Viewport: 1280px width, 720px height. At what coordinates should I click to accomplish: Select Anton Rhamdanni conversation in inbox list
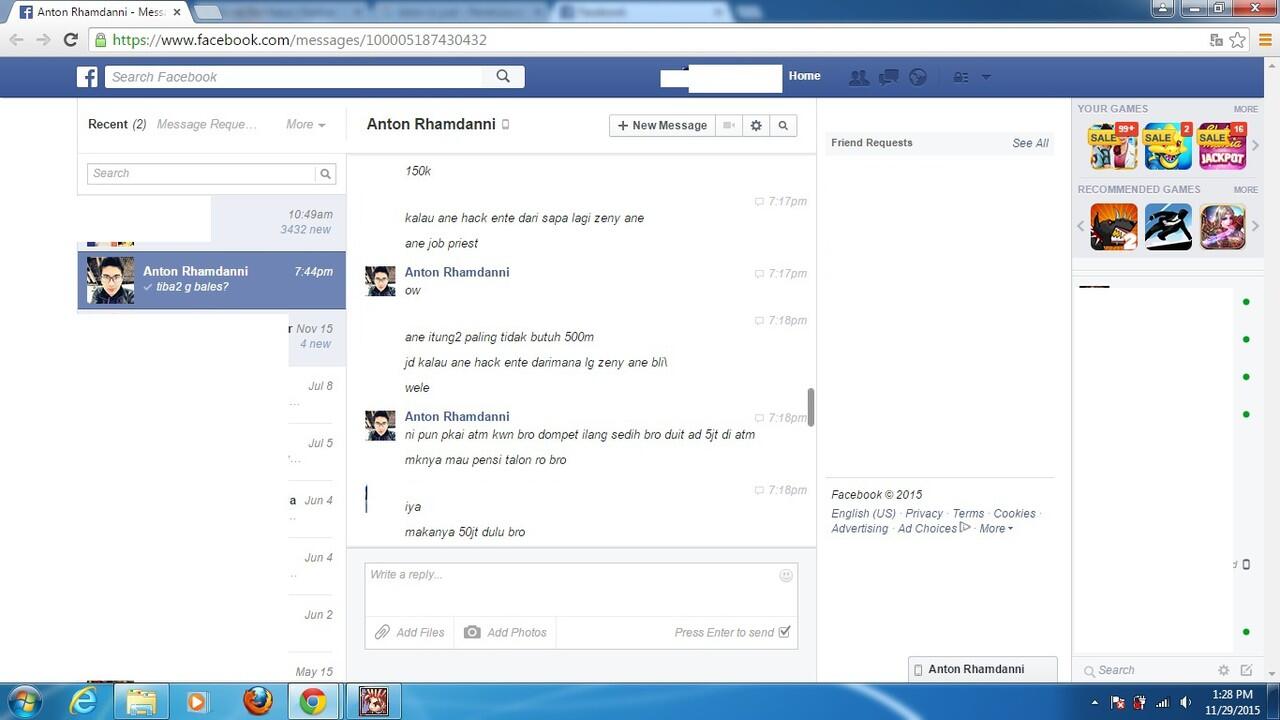coord(211,279)
